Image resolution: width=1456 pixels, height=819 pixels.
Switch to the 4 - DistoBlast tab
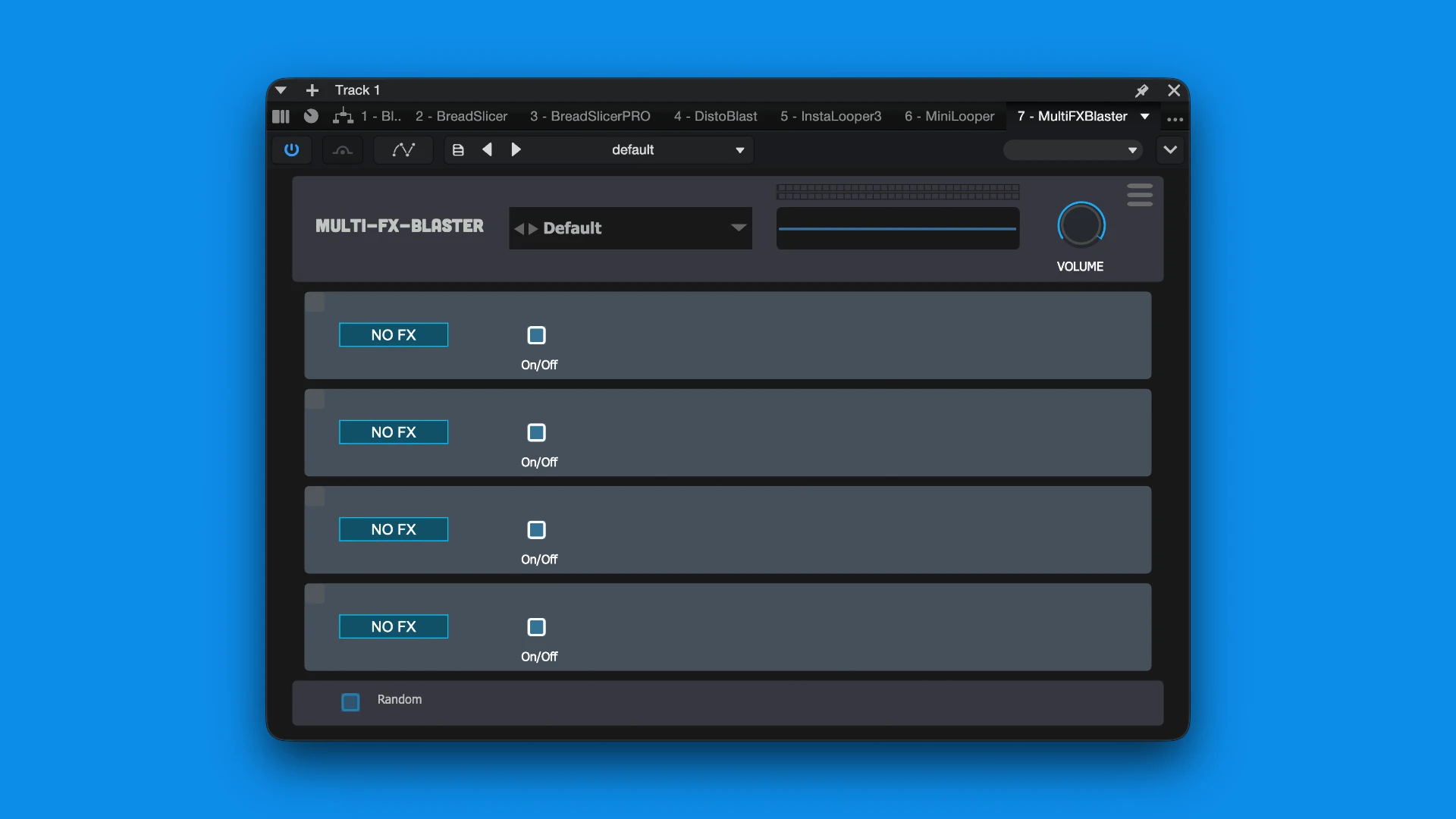pos(715,116)
